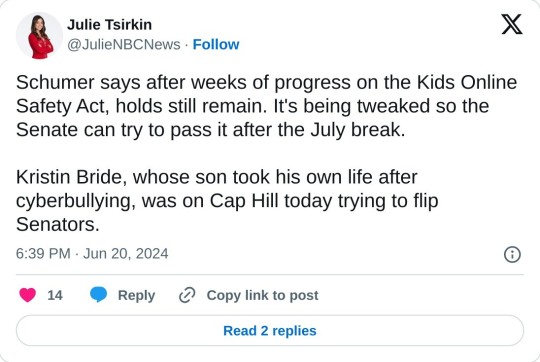Follow Julie Tsirkin
Screen dimensions: 540x362
point(216,44)
